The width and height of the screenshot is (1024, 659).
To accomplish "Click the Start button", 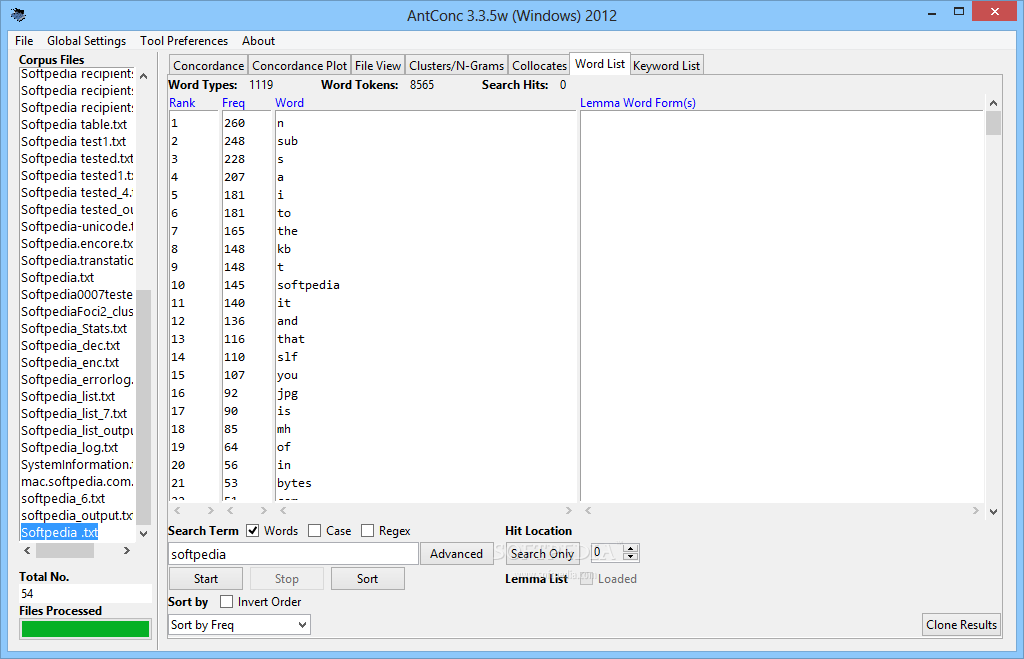I will coord(206,579).
